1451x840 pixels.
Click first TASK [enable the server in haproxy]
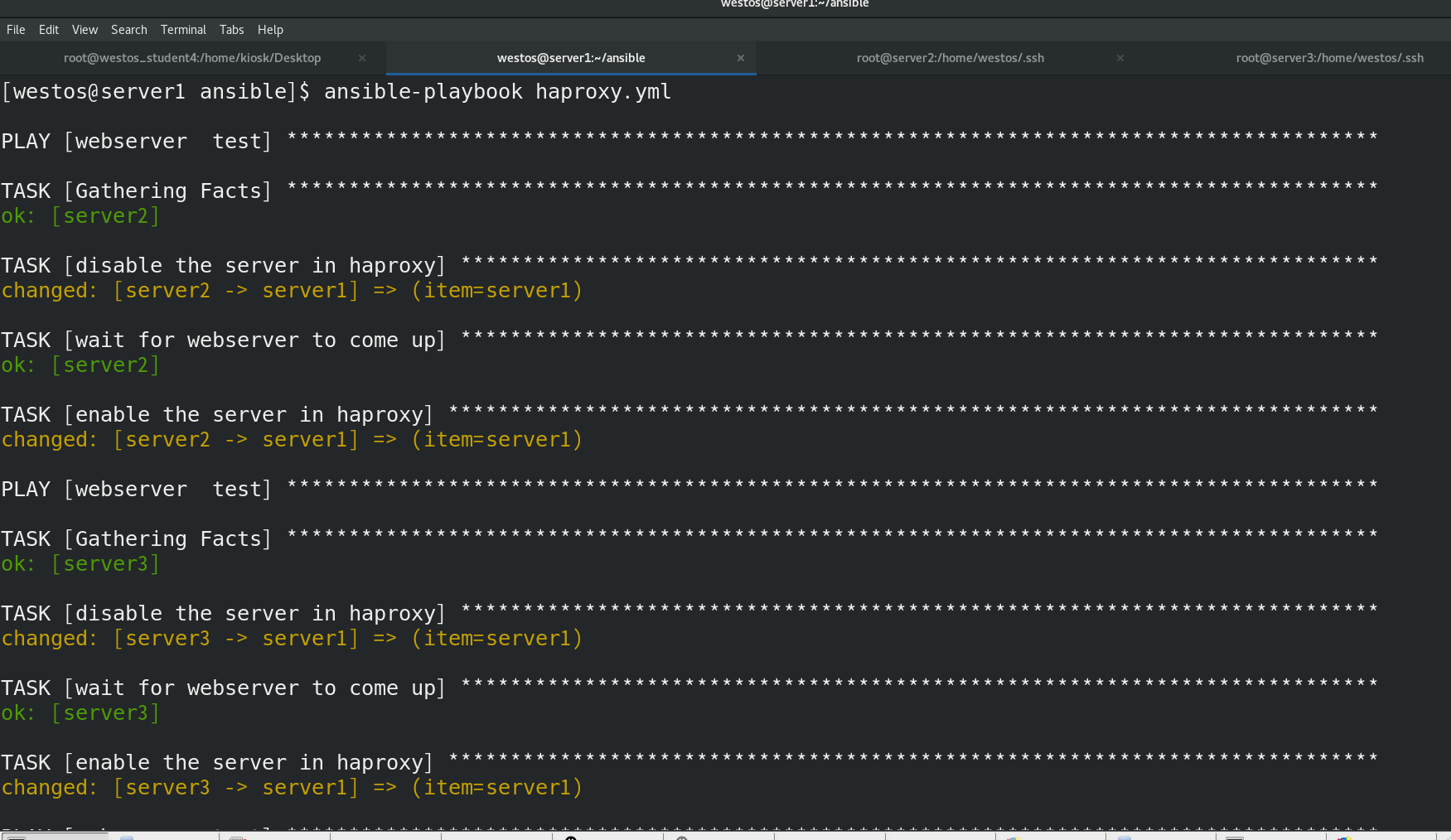click(x=689, y=414)
